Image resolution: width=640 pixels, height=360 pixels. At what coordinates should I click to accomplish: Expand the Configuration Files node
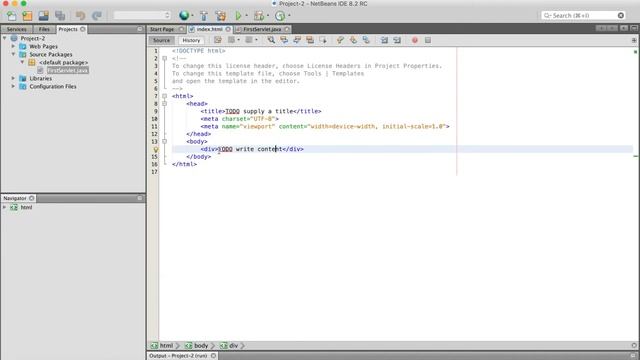tap(13, 87)
